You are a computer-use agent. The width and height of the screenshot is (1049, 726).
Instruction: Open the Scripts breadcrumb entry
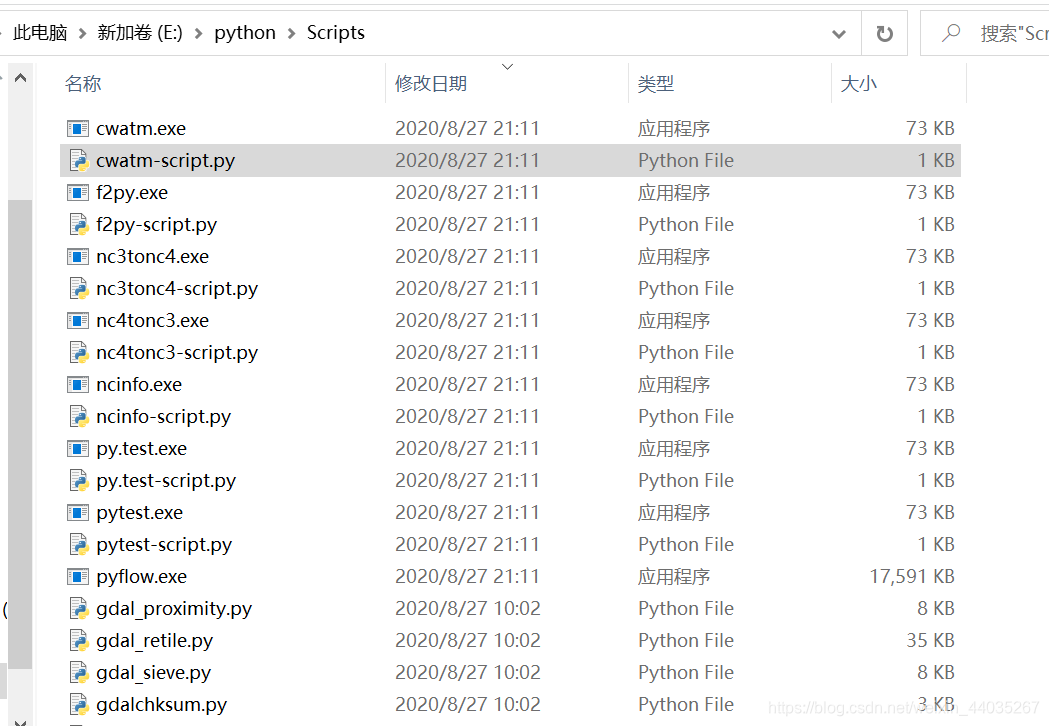pos(335,33)
